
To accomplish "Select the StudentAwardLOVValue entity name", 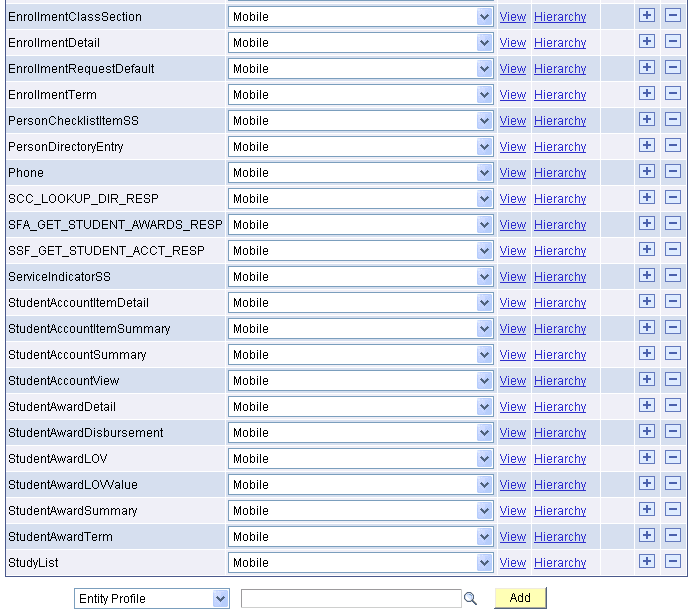I will [x=73, y=485].
